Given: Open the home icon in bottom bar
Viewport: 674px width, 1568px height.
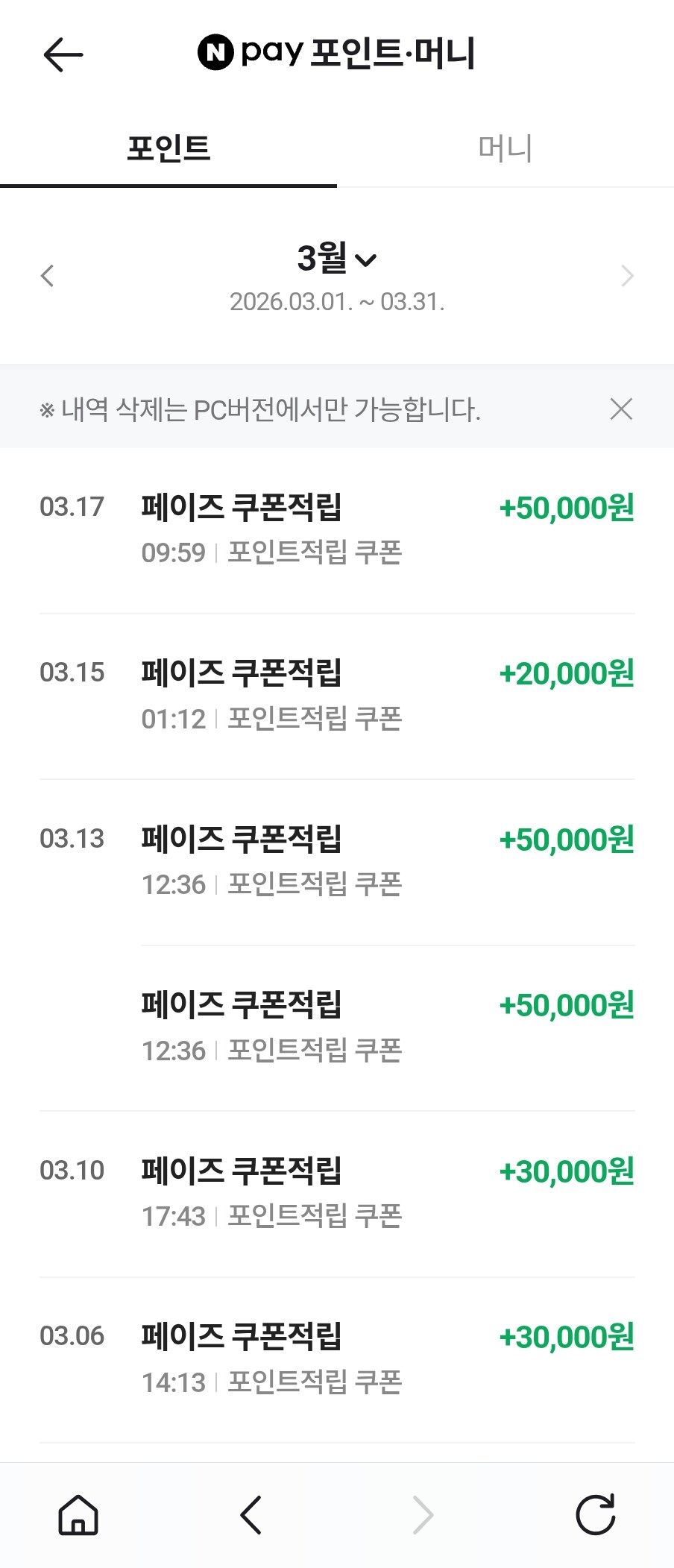Looking at the screenshot, I should [x=78, y=1515].
